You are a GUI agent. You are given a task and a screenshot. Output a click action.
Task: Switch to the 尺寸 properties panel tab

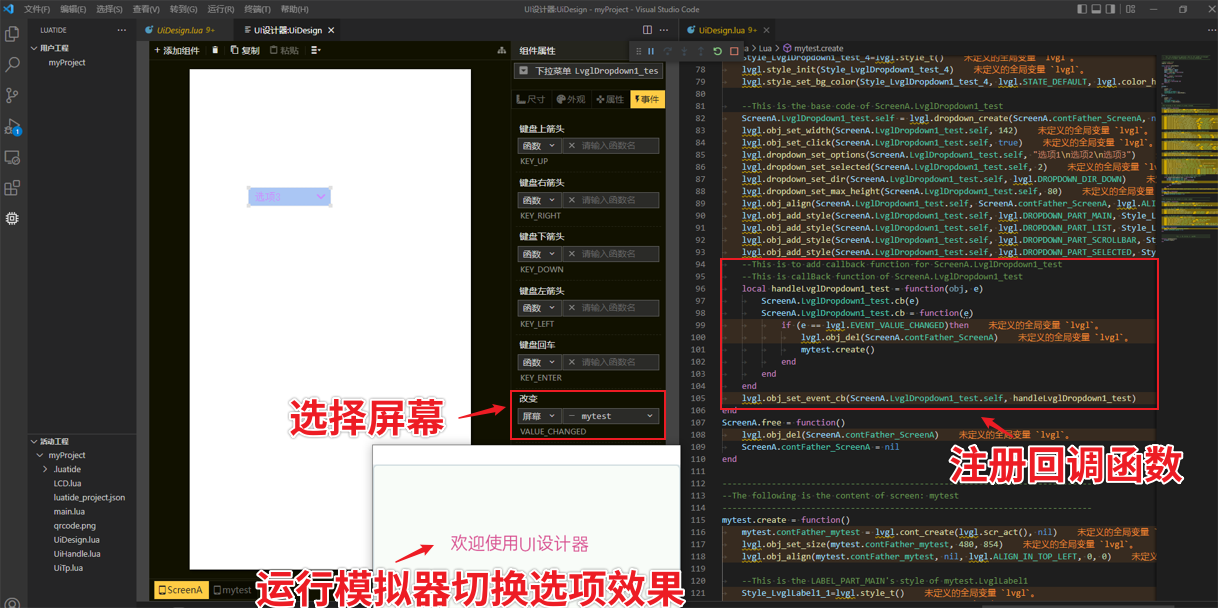point(532,99)
